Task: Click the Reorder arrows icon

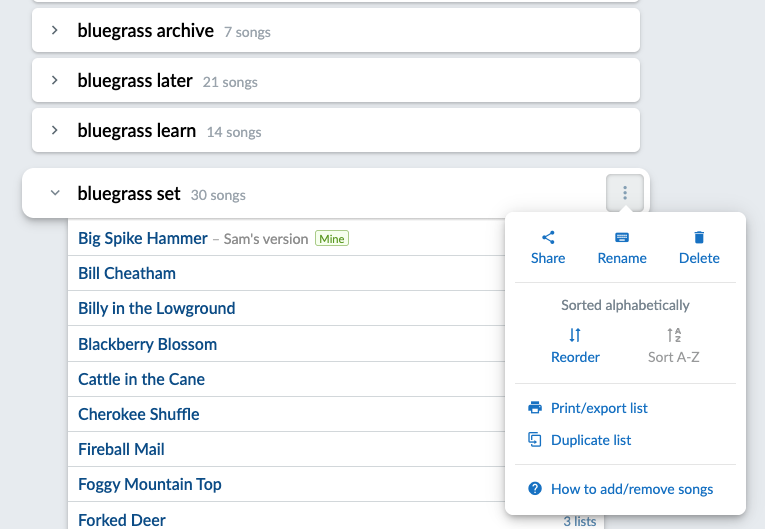Action: tap(575, 336)
